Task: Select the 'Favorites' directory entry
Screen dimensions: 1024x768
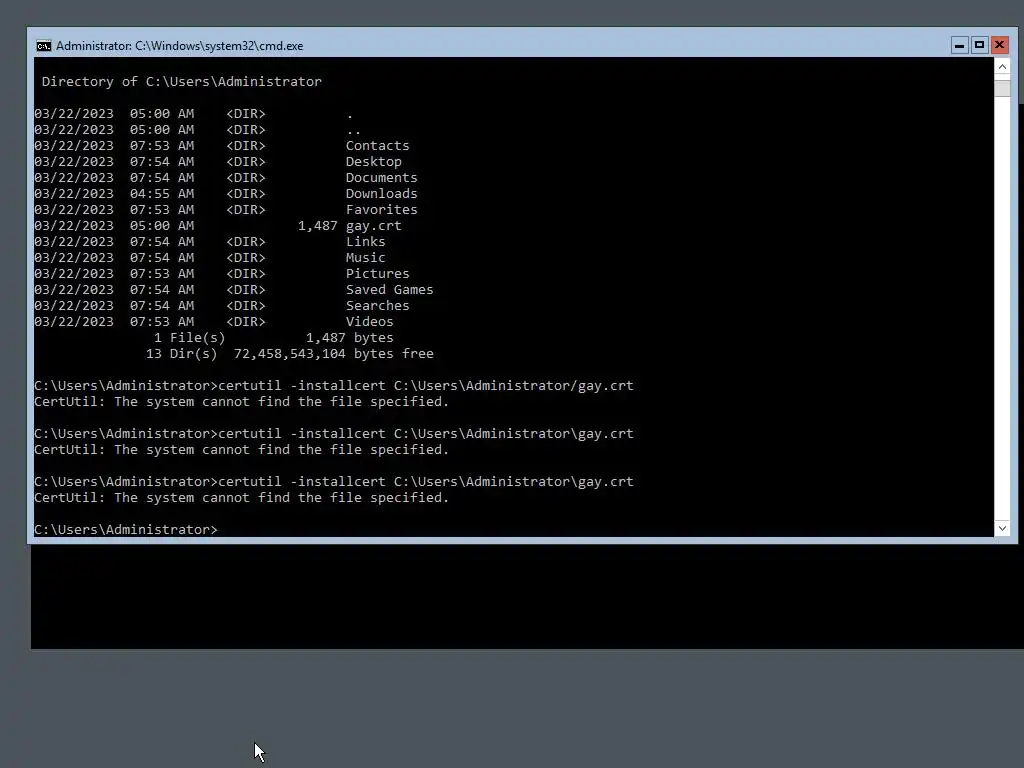Action: pos(381,210)
